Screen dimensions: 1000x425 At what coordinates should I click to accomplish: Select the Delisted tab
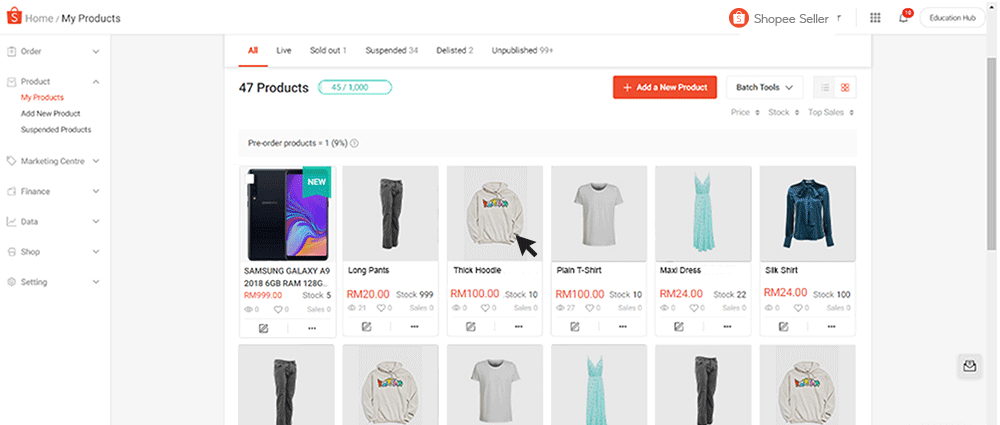455,50
